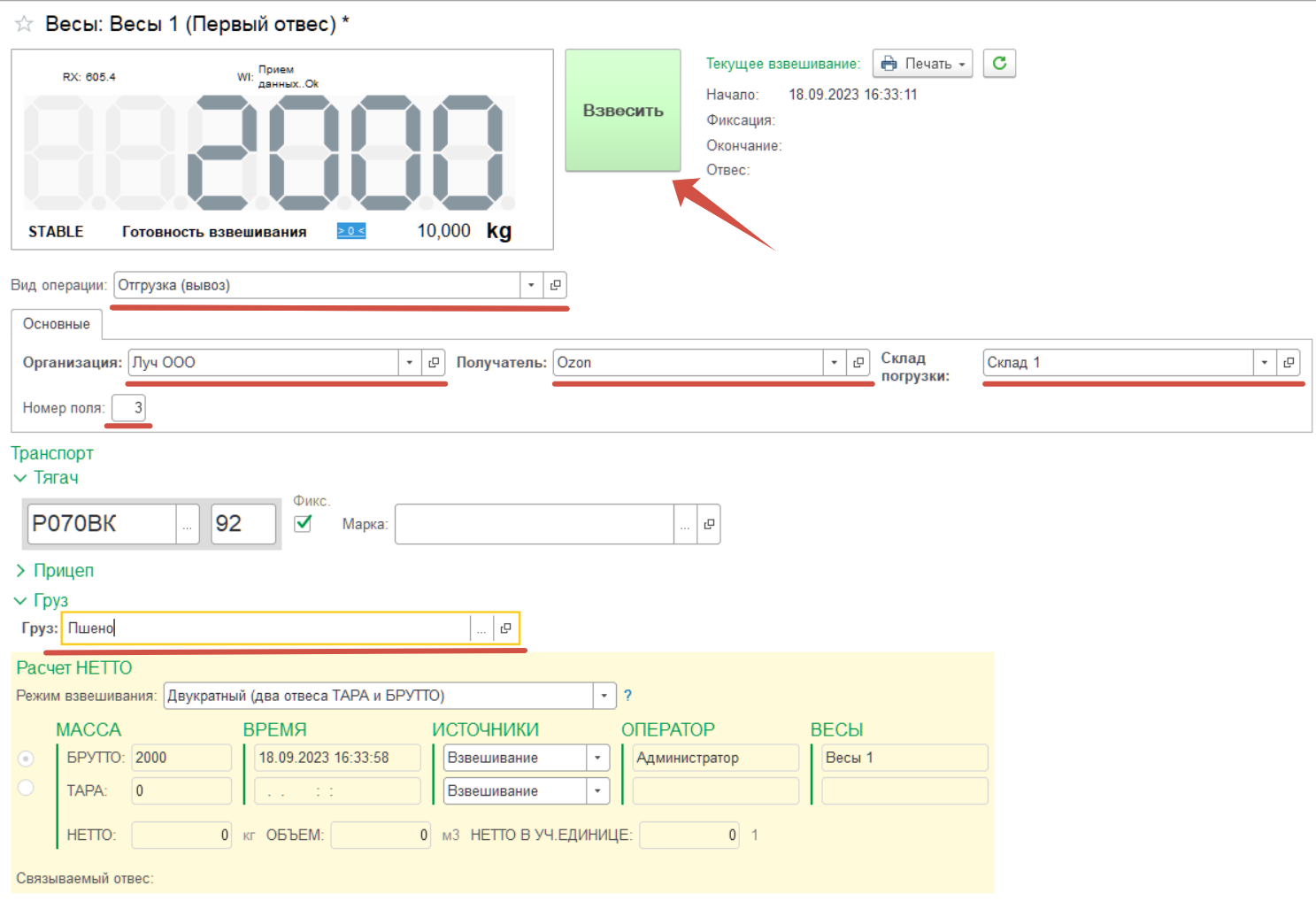Expand the Вид операции dropdown list
The height and width of the screenshot is (909, 1316).
pos(531,285)
